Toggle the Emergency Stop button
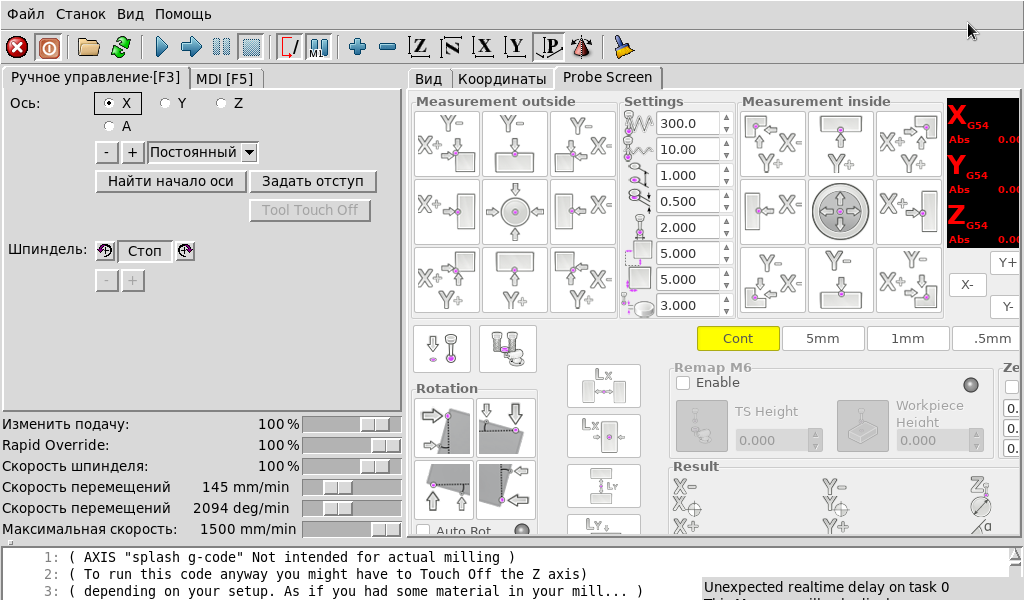The width and height of the screenshot is (1024, 600). coord(17,47)
